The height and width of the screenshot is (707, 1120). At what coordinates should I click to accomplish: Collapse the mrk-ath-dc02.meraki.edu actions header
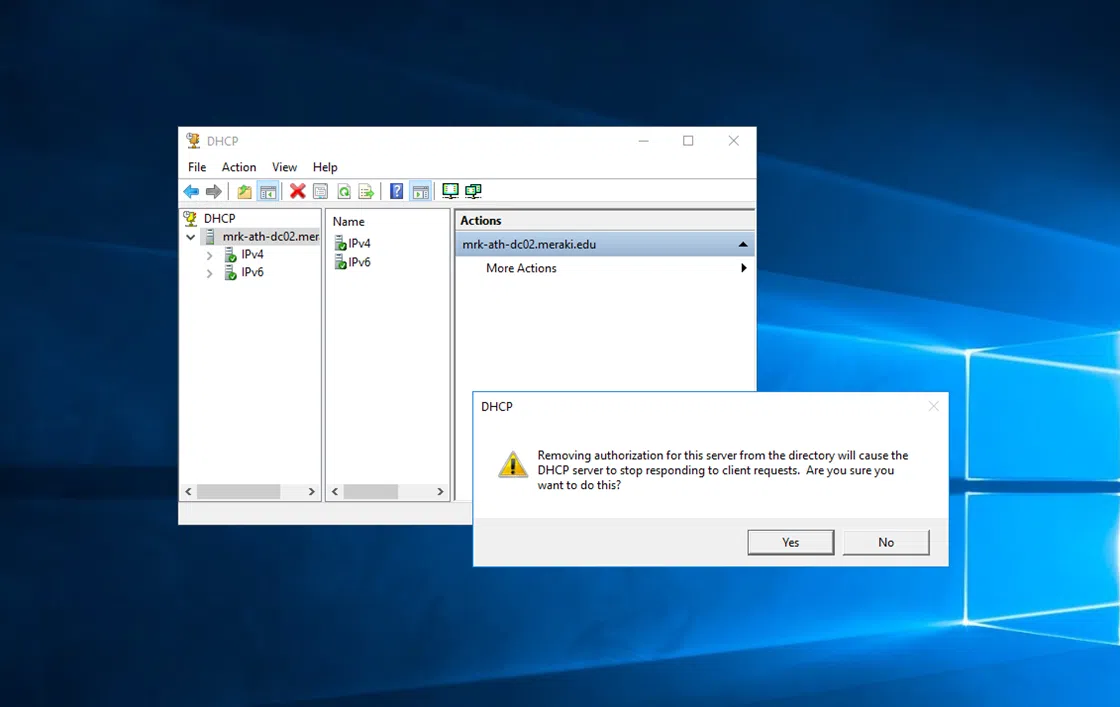point(742,243)
